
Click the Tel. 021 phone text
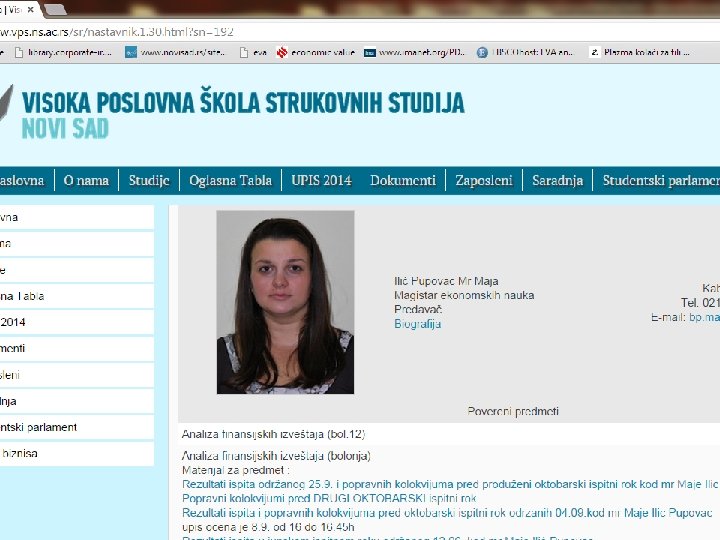pos(700,303)
